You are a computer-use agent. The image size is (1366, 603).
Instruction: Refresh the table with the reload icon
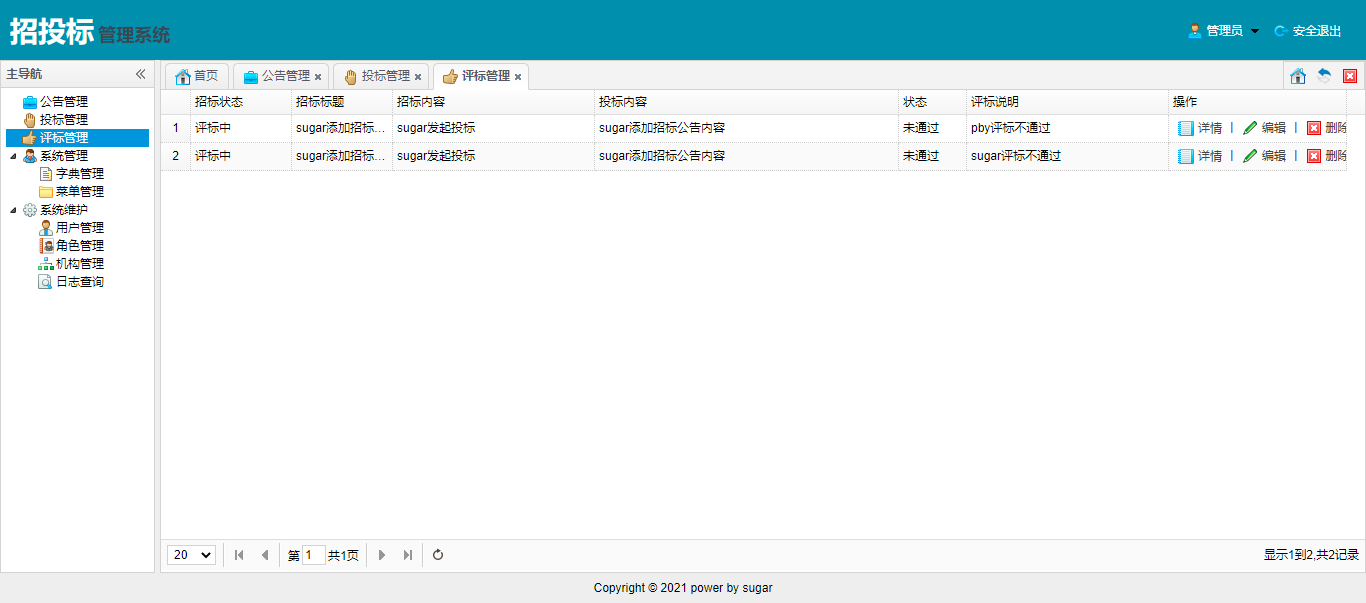pos(438,555)
